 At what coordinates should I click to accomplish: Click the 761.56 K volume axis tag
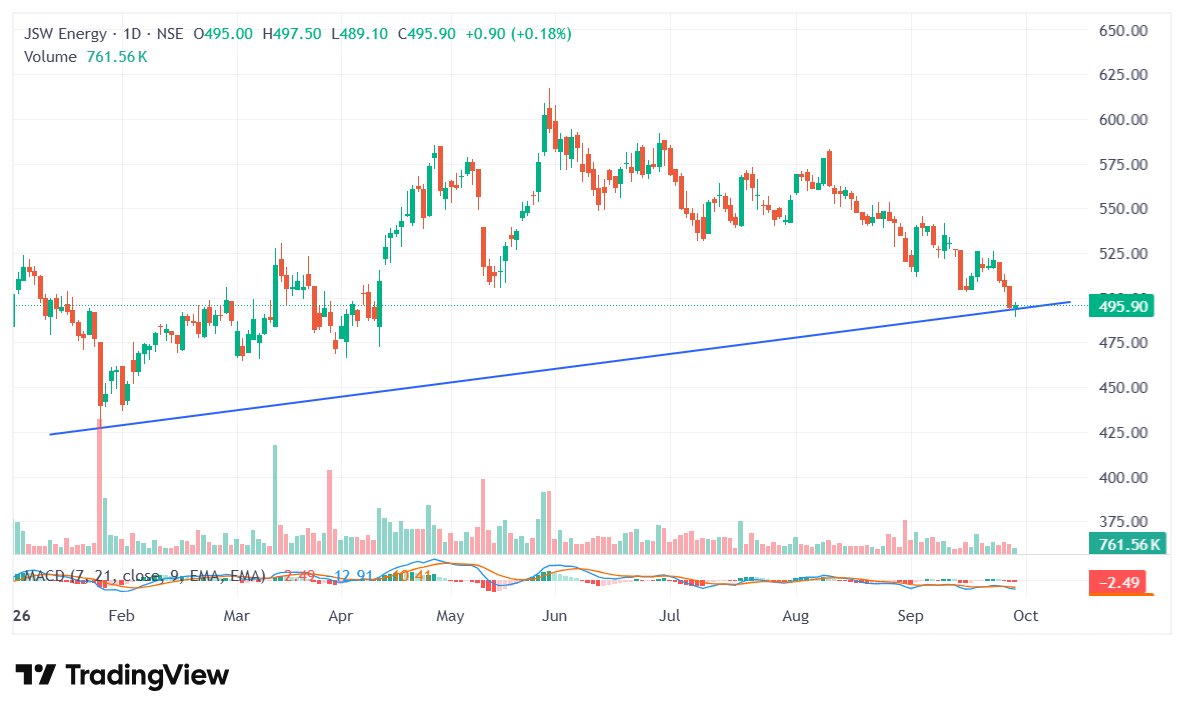pyautogui.click(x=1129, y=544)
